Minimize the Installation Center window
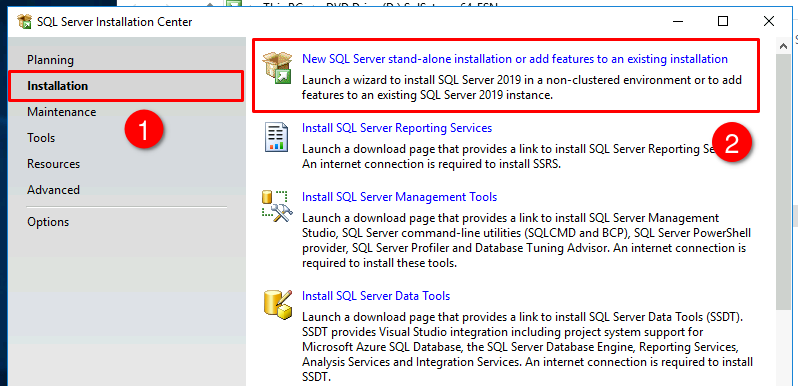This screenshot has height=386, width=798. click(677, 21)
